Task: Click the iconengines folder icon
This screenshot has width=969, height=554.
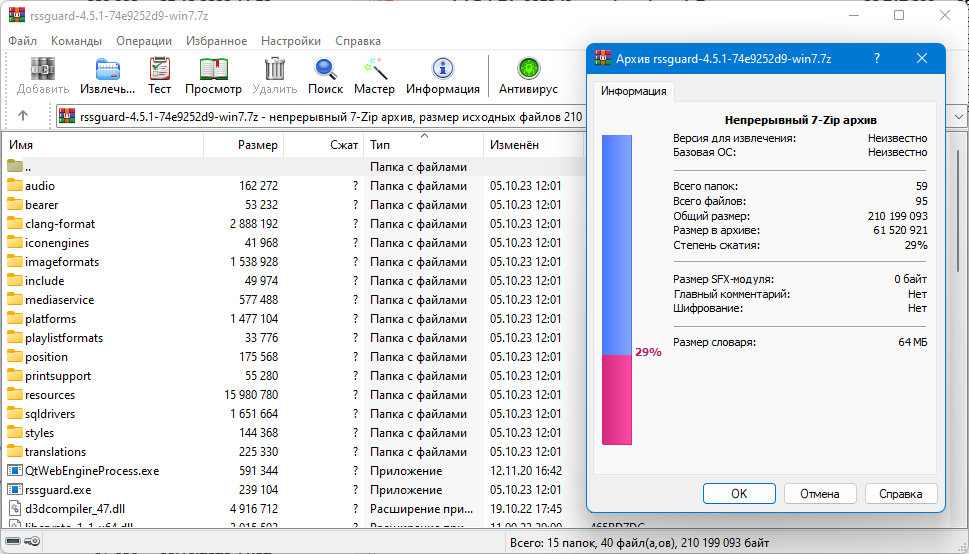Action: [x=15, y=242]
